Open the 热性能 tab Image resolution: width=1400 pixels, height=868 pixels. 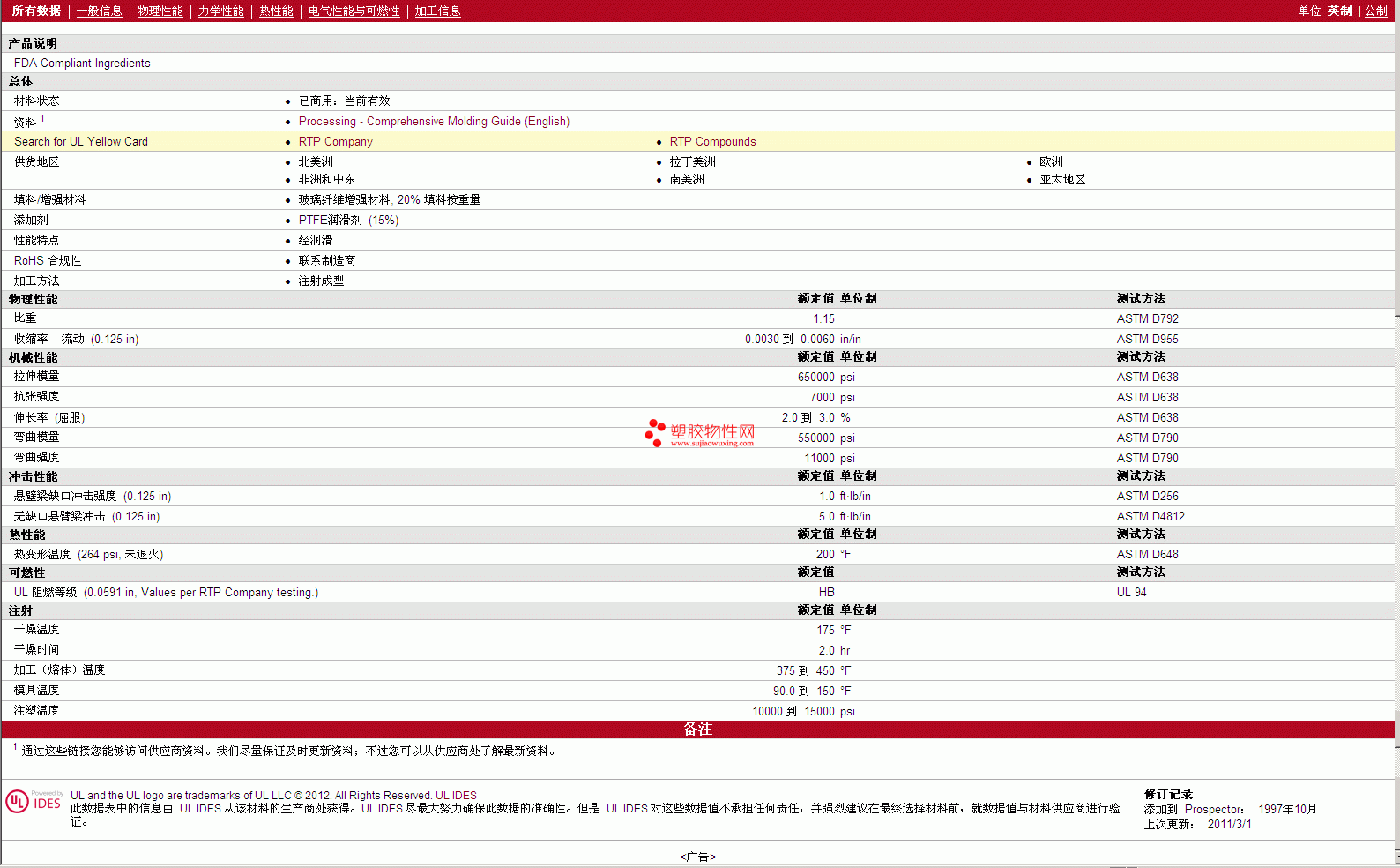(x=276, y=11)
